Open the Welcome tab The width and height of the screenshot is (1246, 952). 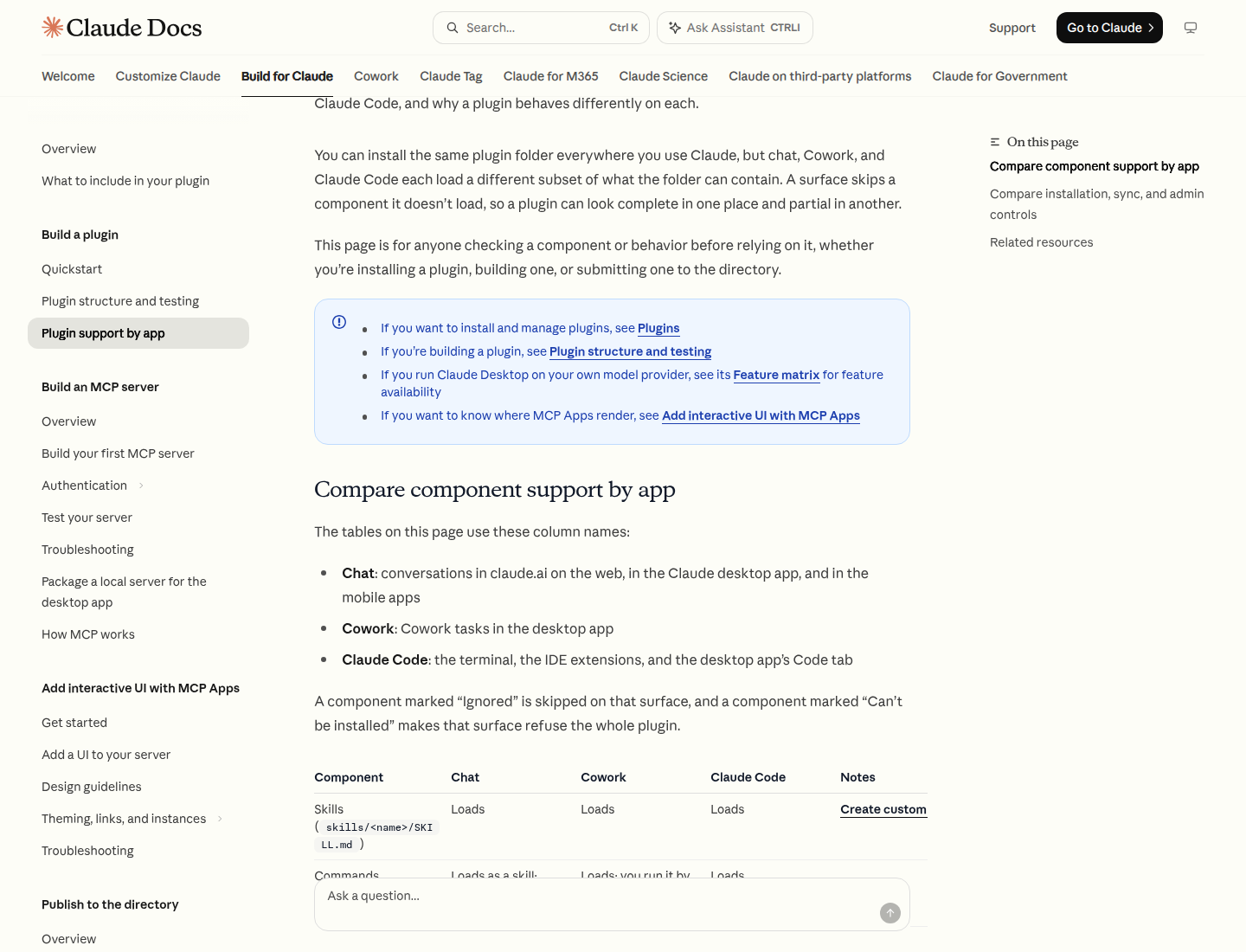click(68, 76)
